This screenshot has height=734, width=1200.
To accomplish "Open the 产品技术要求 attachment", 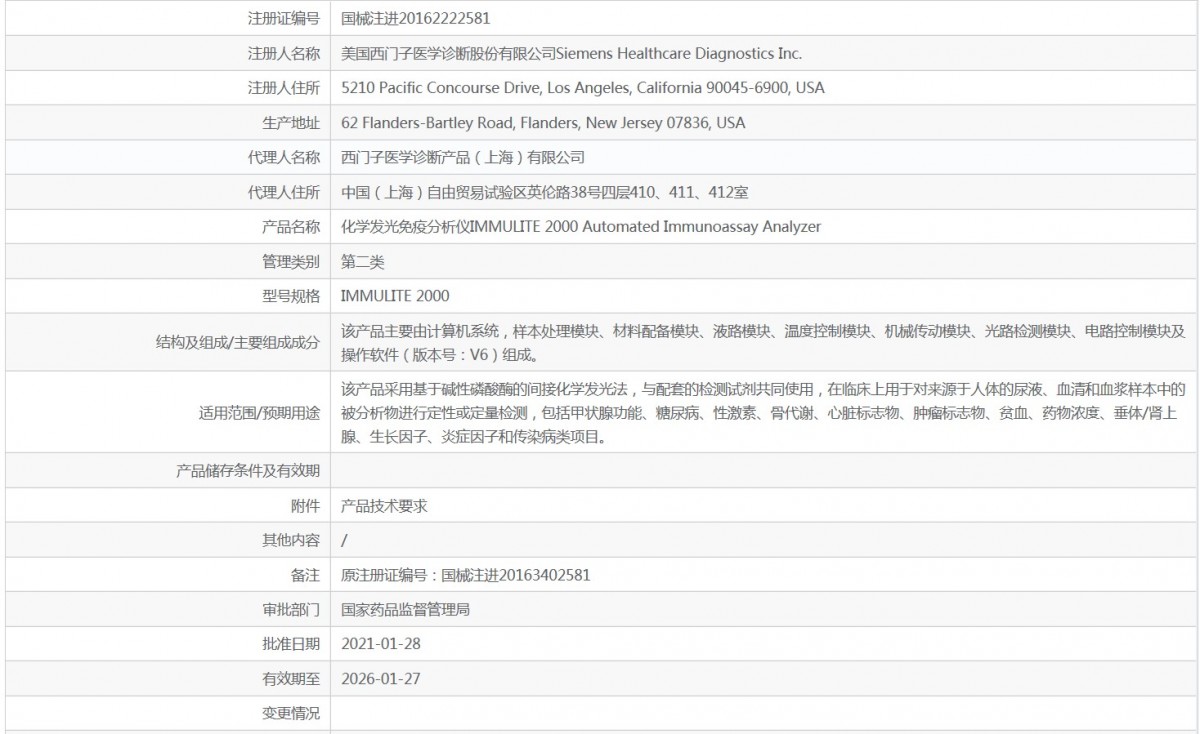I will click(x=385, y=505).
